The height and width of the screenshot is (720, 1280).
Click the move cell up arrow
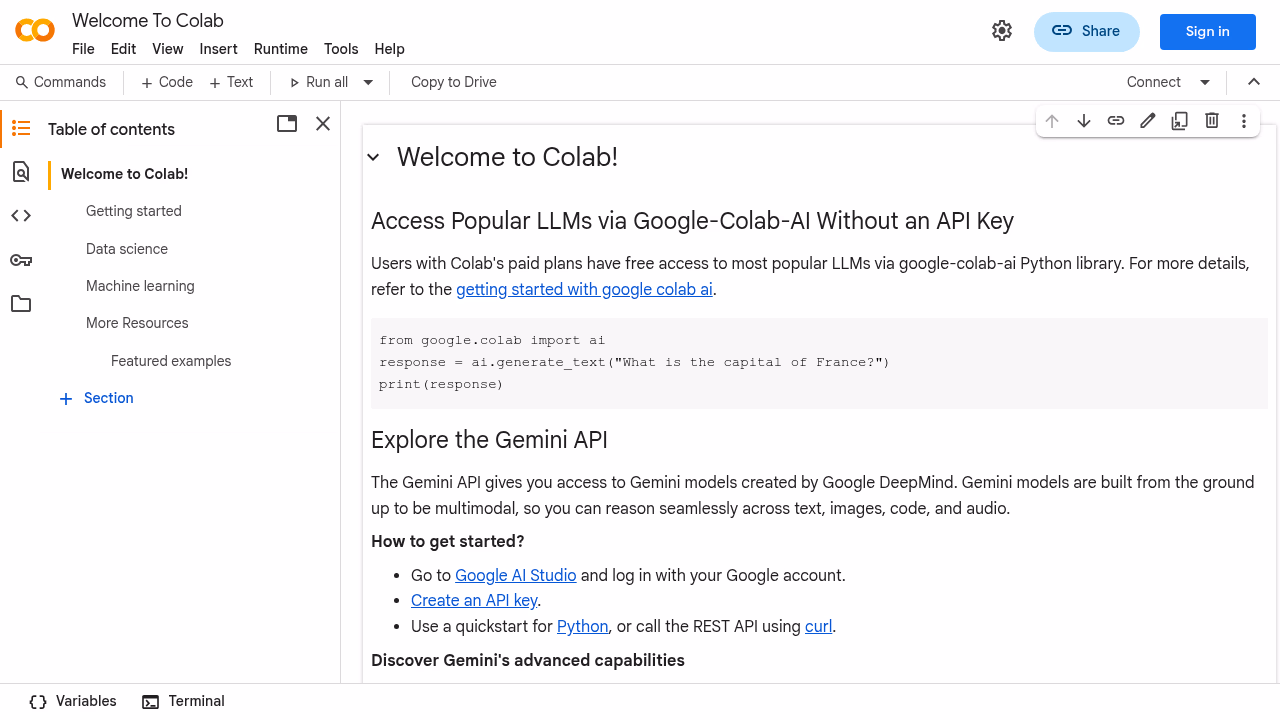point(1052,121)
